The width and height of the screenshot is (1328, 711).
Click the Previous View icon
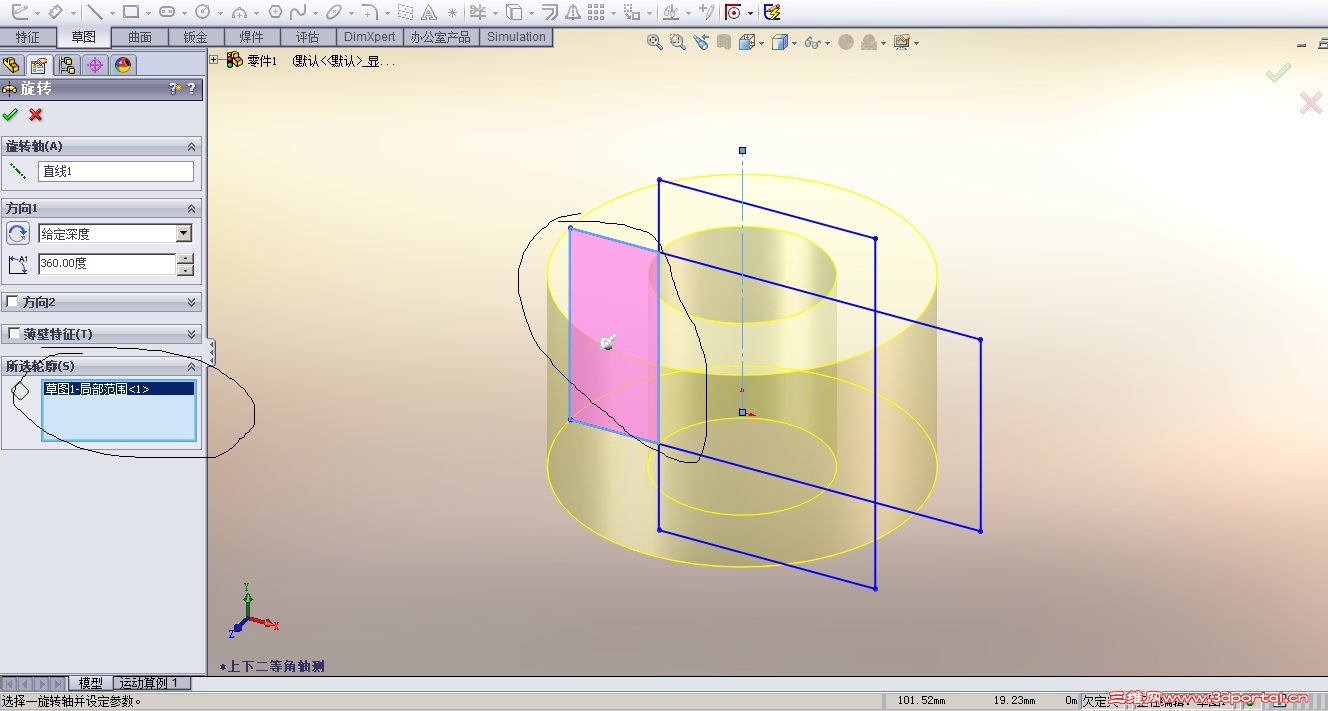point(700,42)
